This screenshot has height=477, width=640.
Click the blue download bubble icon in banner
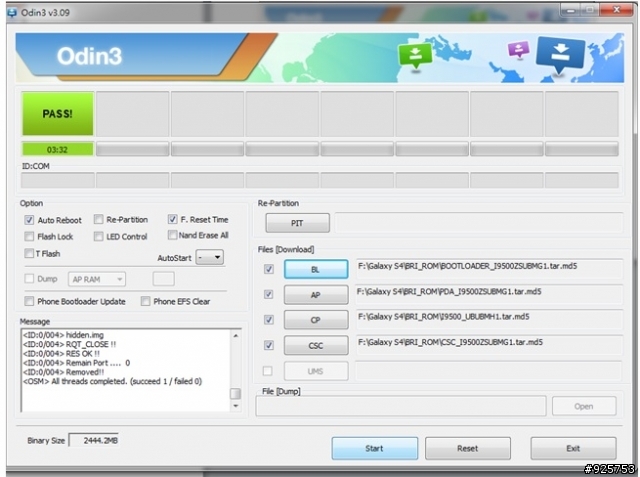tap(560, 55)
